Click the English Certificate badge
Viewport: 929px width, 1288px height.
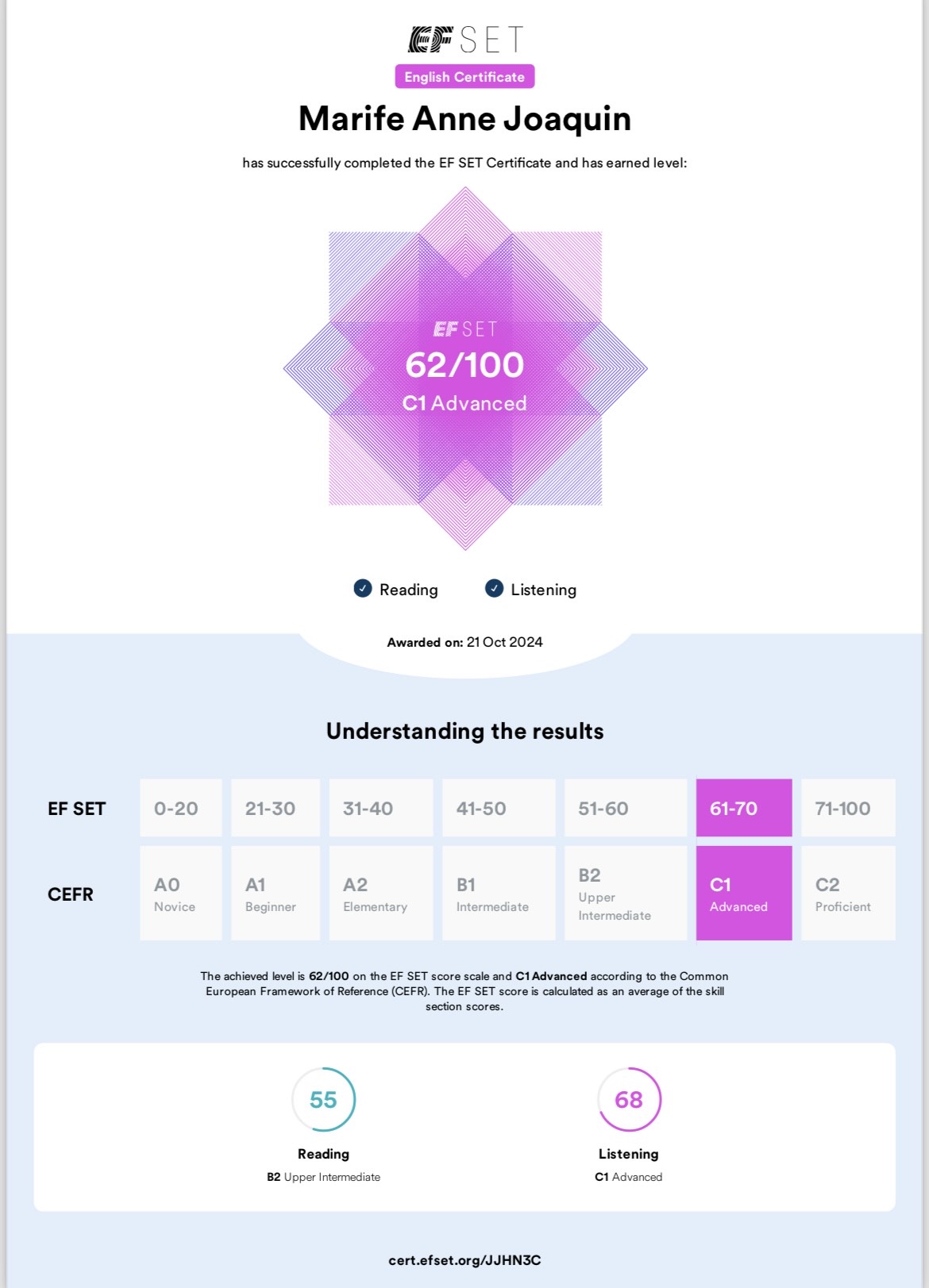point(464,77)
